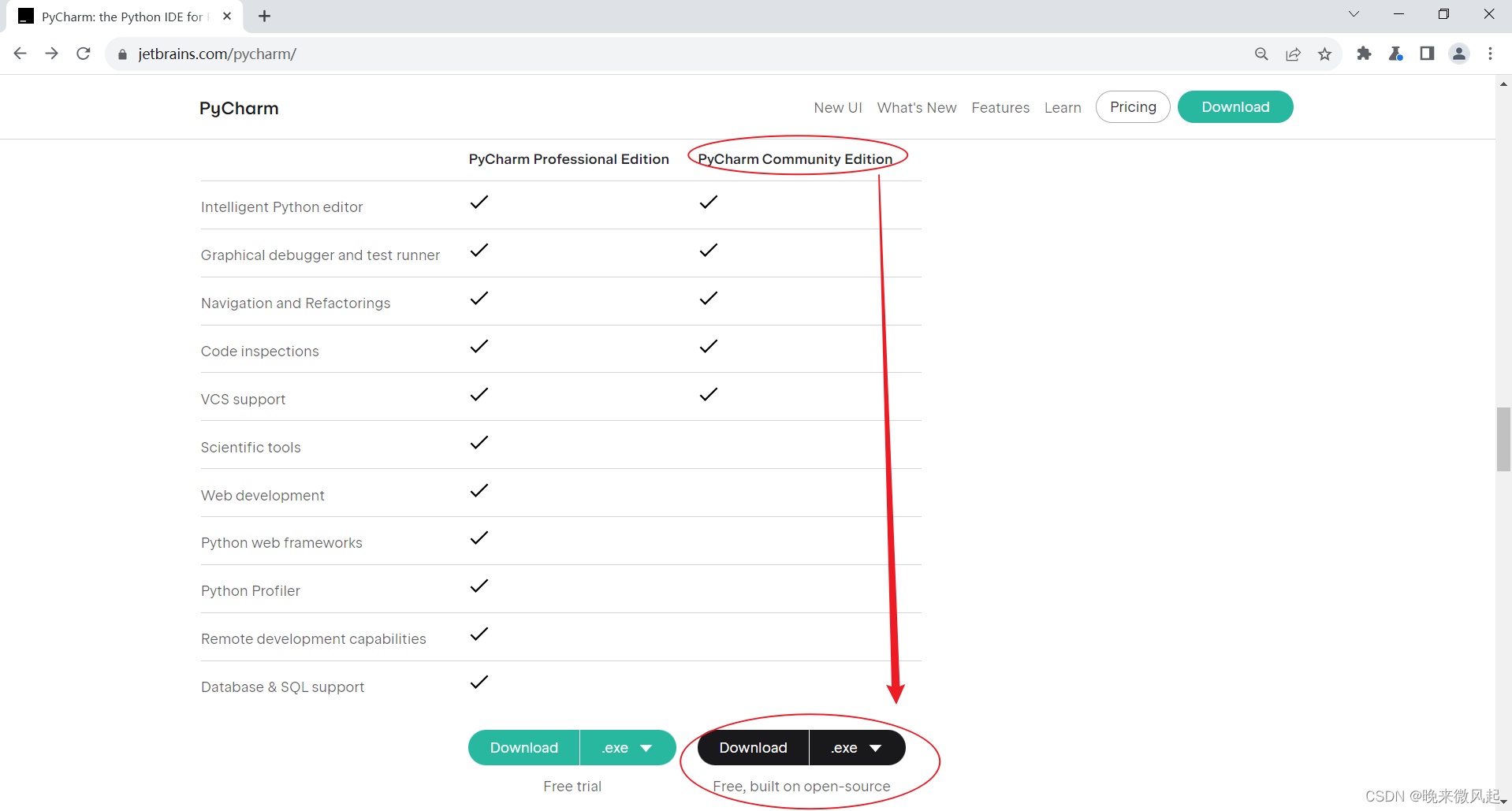This screenshot has height=811, width=1512.
Task: Bookmark this page with the star
Action: pyautogui.click(x=1324, y=54)
